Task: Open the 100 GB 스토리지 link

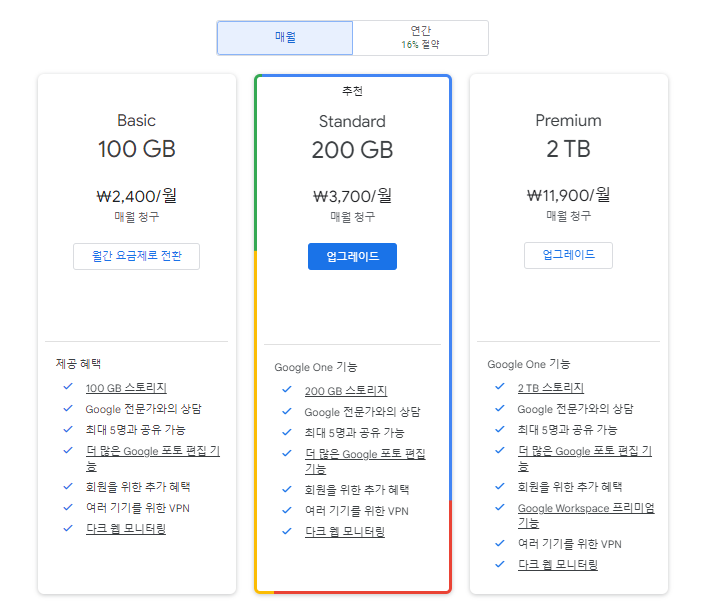Action: 126,388
